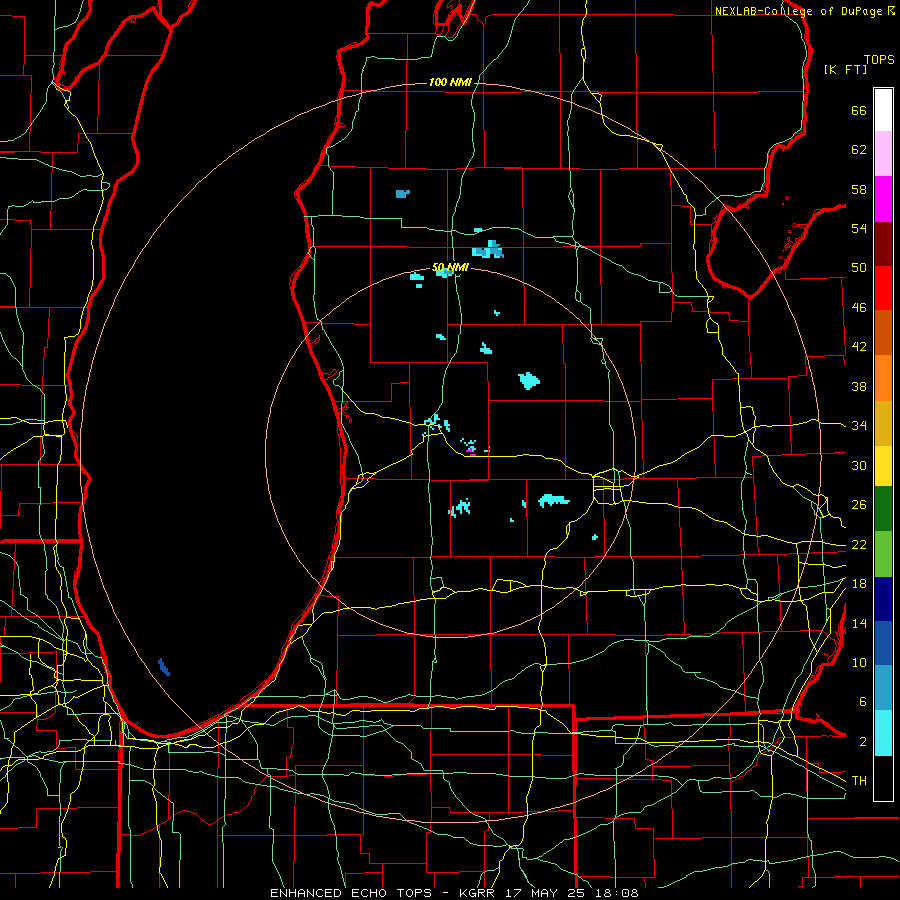This screenshot has width=900, height=900.
Task: Click the white color swatch above legend value 66
Action: 883,110
